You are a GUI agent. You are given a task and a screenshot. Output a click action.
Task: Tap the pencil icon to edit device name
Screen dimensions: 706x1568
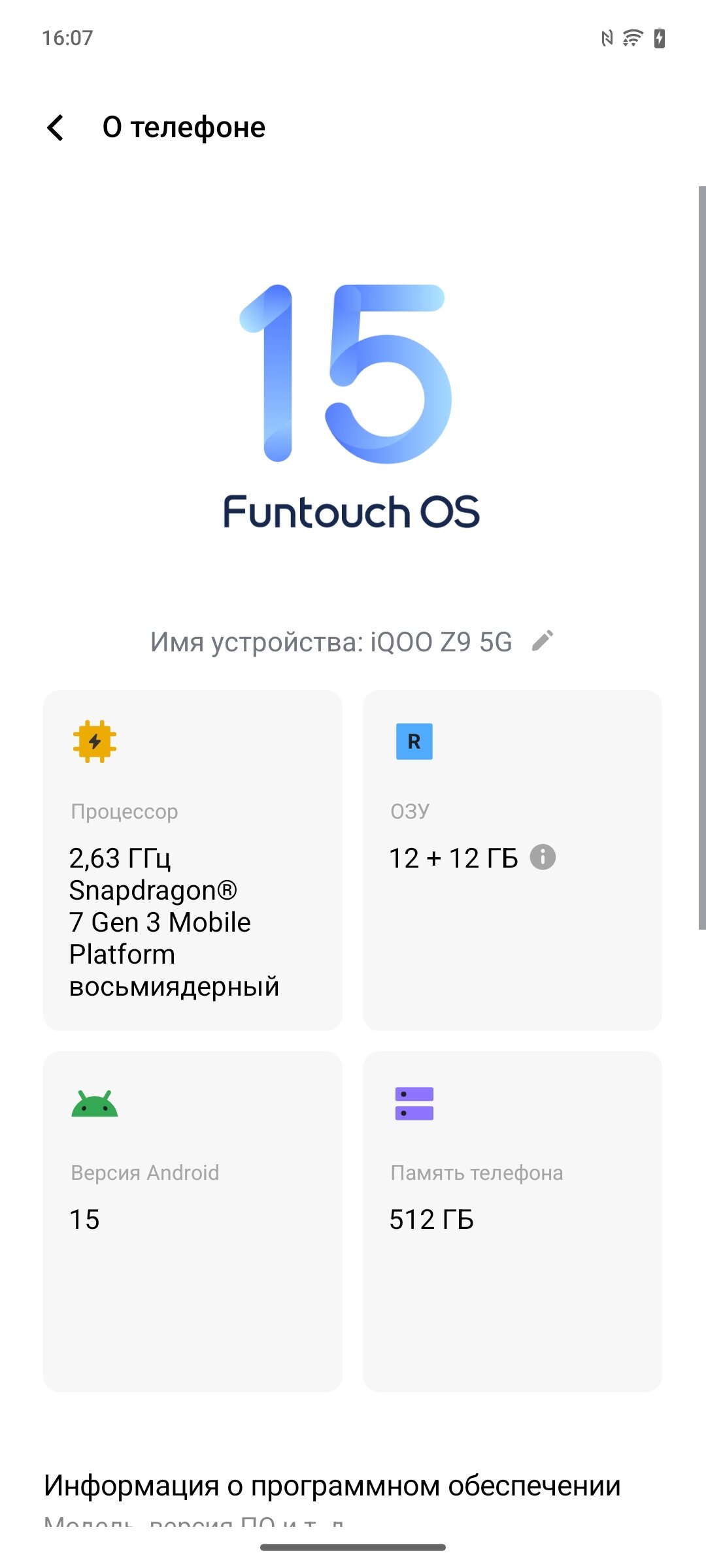tap(543, 641)
